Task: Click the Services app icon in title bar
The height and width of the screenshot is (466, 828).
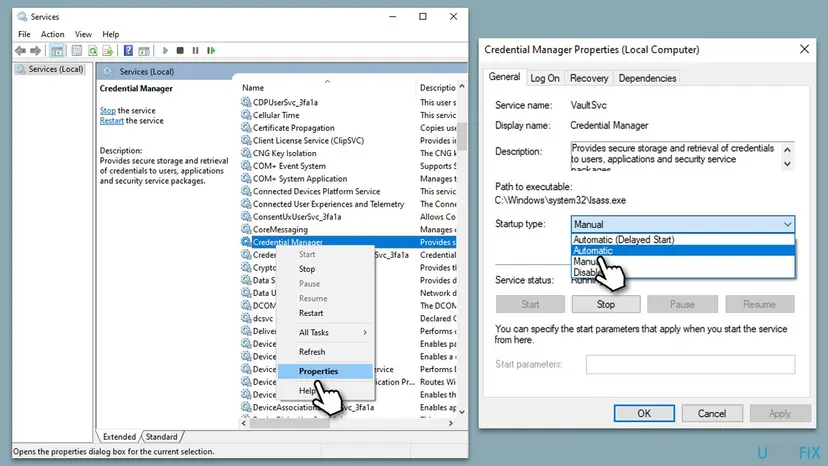Action: coord(22,17)
